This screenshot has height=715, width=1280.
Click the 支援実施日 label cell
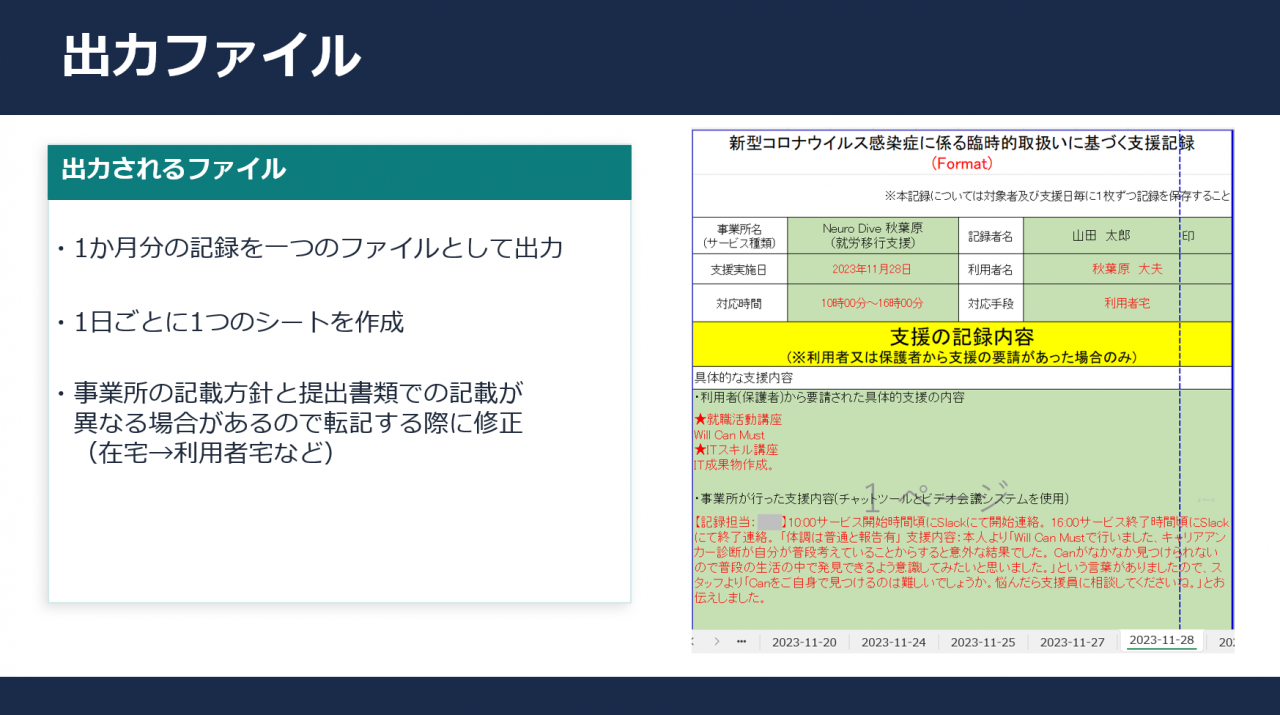pyautogui.click(x=740, y=269)
